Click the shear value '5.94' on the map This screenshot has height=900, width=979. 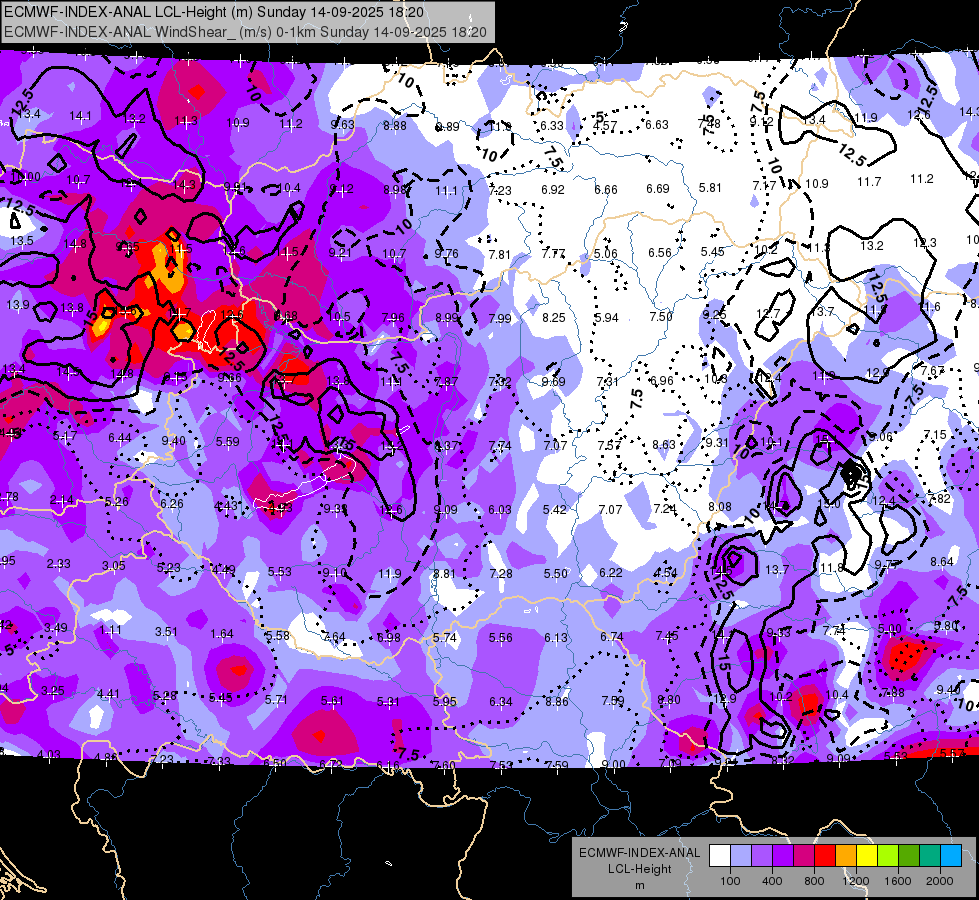coord(606,318)
